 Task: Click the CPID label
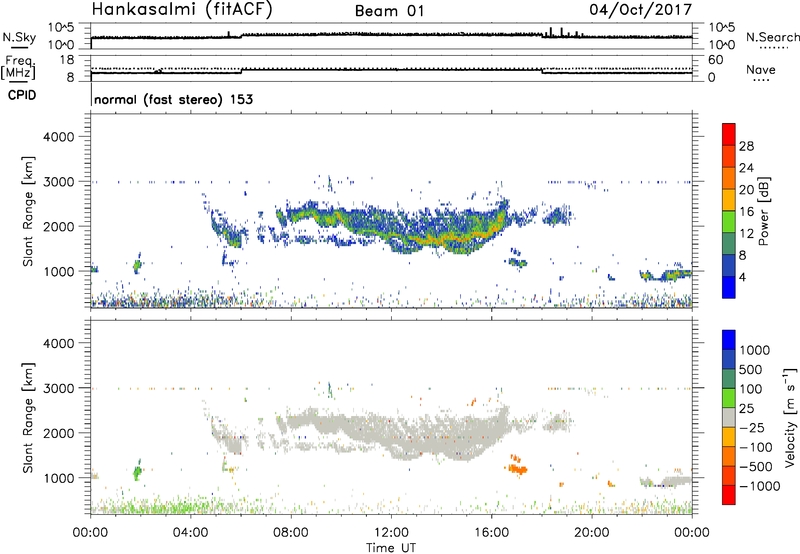(22, 95)
